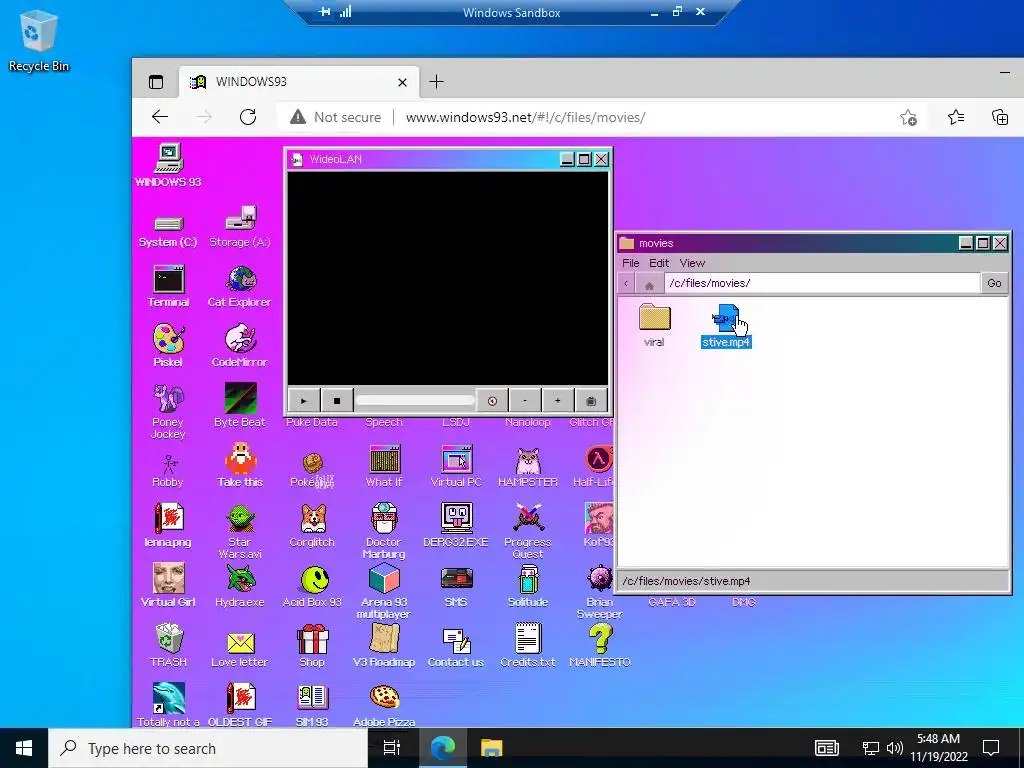Launch Cat Explorer icon
Viewport: 1024px width, 768px height.
click(x=240, y=279)
